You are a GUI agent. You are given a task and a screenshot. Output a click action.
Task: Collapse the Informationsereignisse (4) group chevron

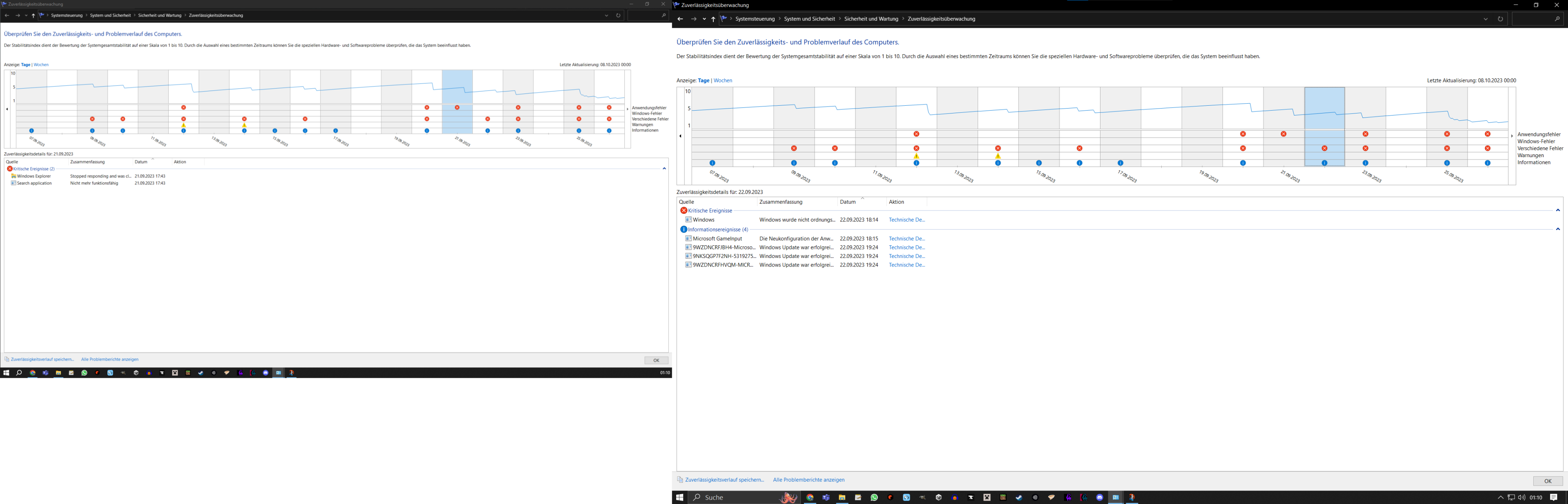click(x=1558, y=229)
